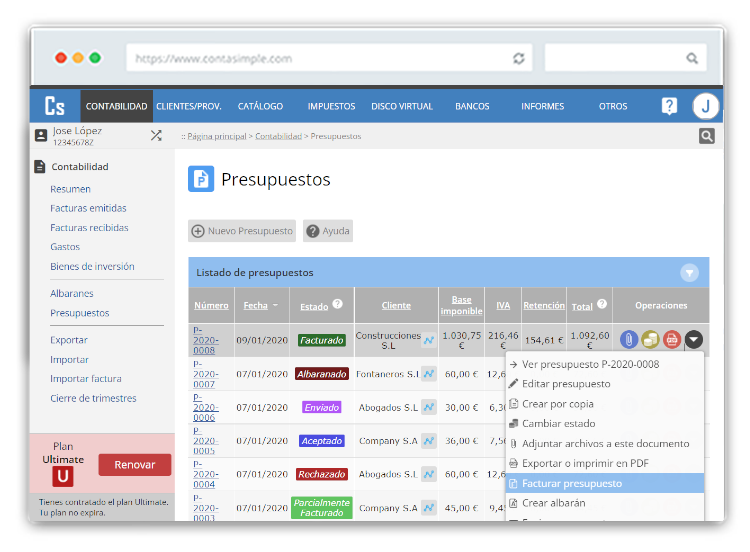Click the search magnifier icon below the user avatar

[x=707, y=136]
